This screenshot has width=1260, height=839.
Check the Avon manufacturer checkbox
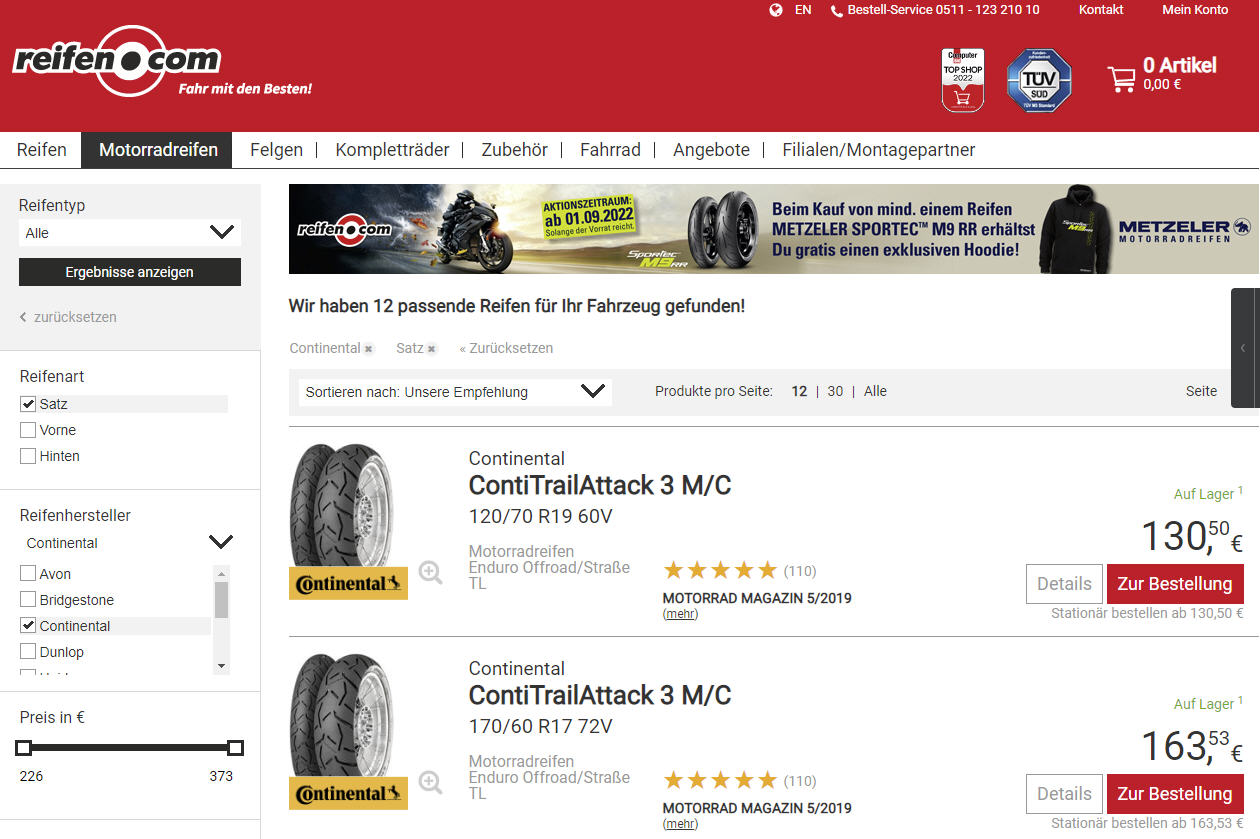[x=28, y=574]
